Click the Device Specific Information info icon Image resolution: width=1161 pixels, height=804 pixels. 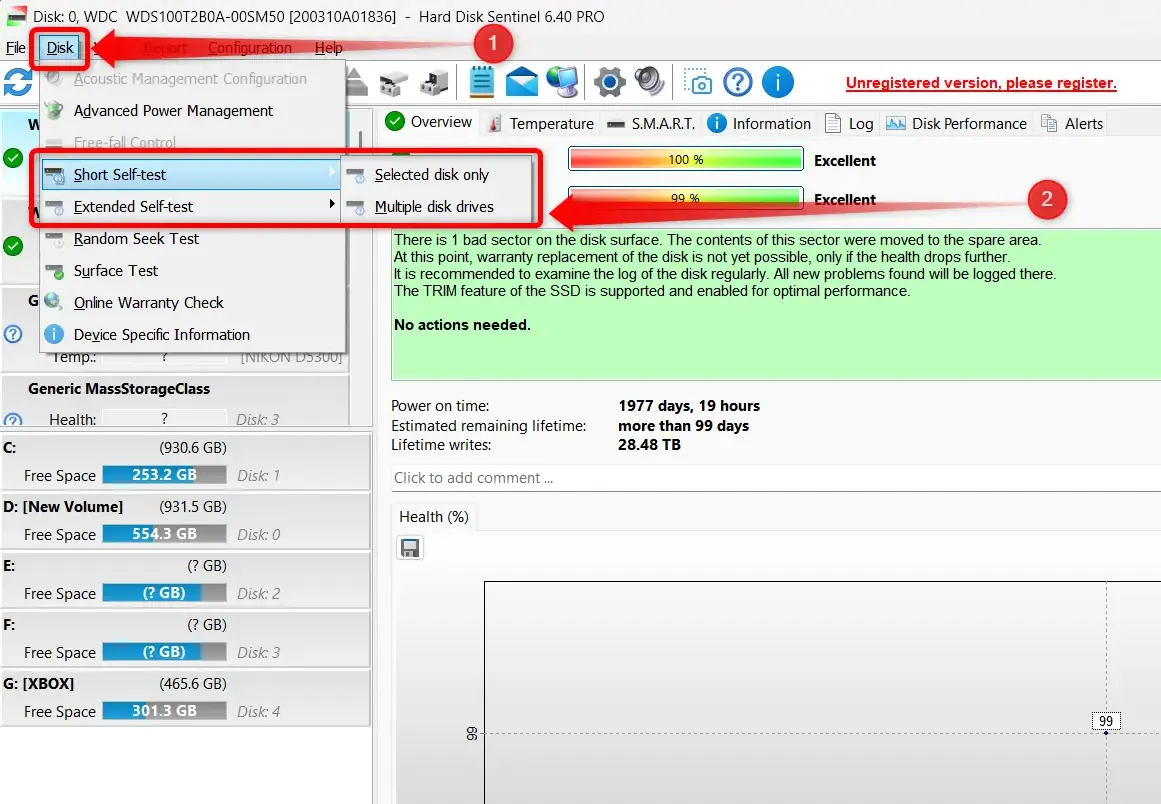(53, 335)
